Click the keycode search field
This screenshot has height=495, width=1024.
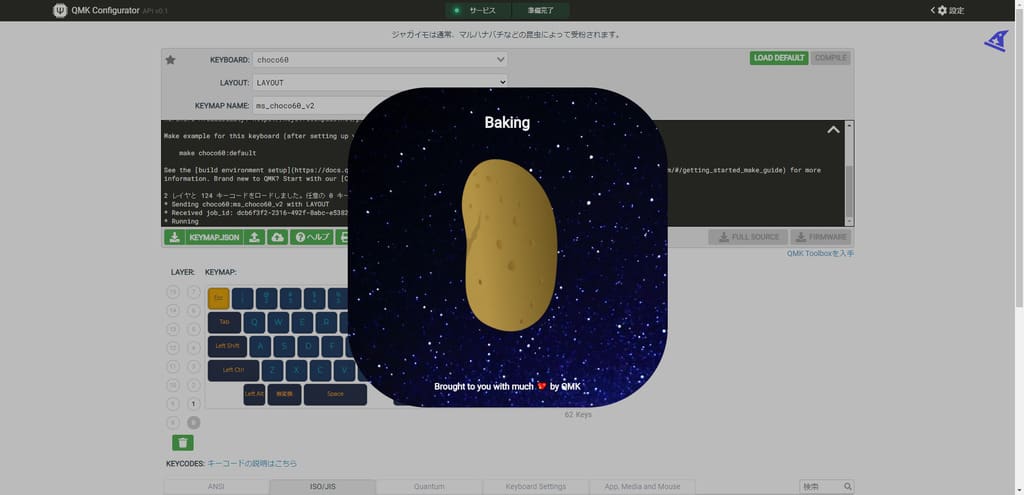[x=820, y=487]
